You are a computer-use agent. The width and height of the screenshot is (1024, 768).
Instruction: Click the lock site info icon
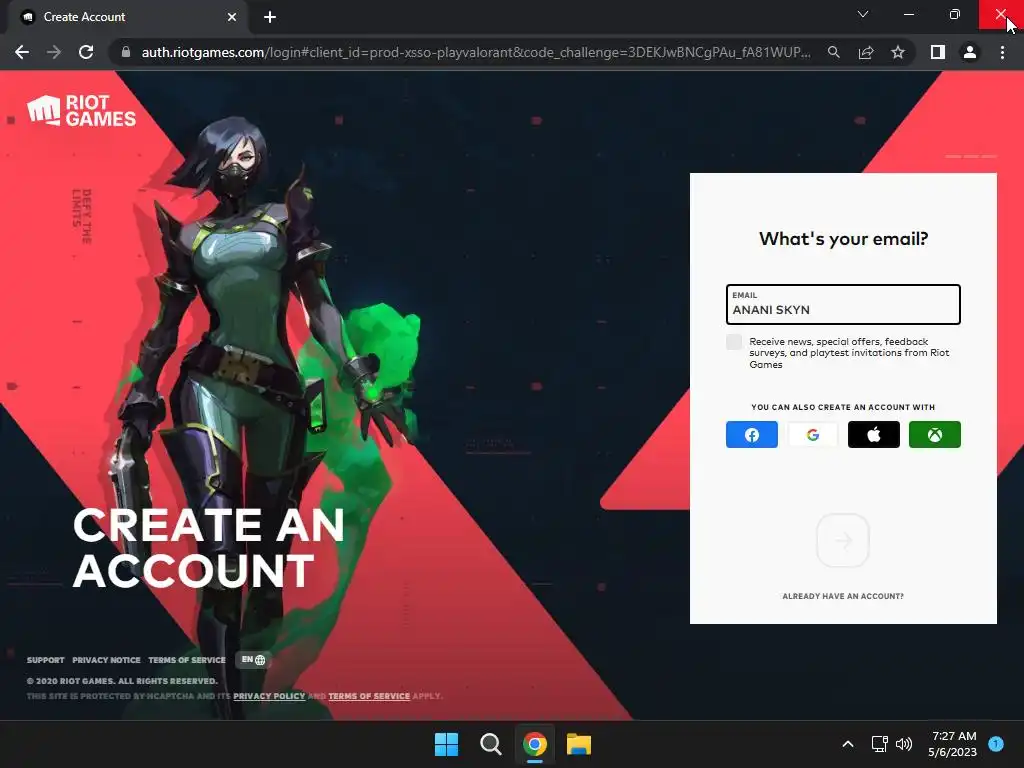click(x=126, y=52)
